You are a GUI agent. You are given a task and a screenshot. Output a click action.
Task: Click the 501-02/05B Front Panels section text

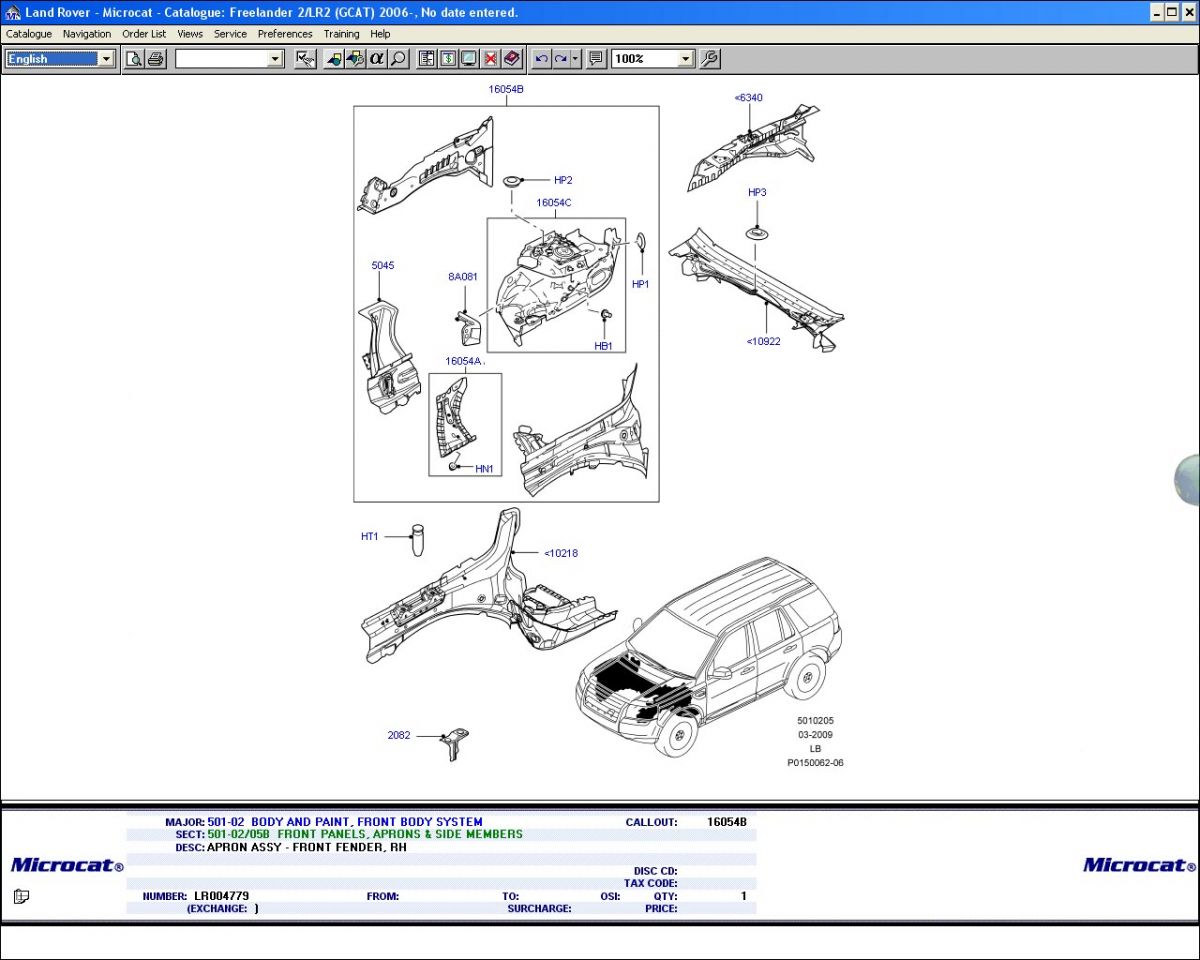tap(365, 834)
